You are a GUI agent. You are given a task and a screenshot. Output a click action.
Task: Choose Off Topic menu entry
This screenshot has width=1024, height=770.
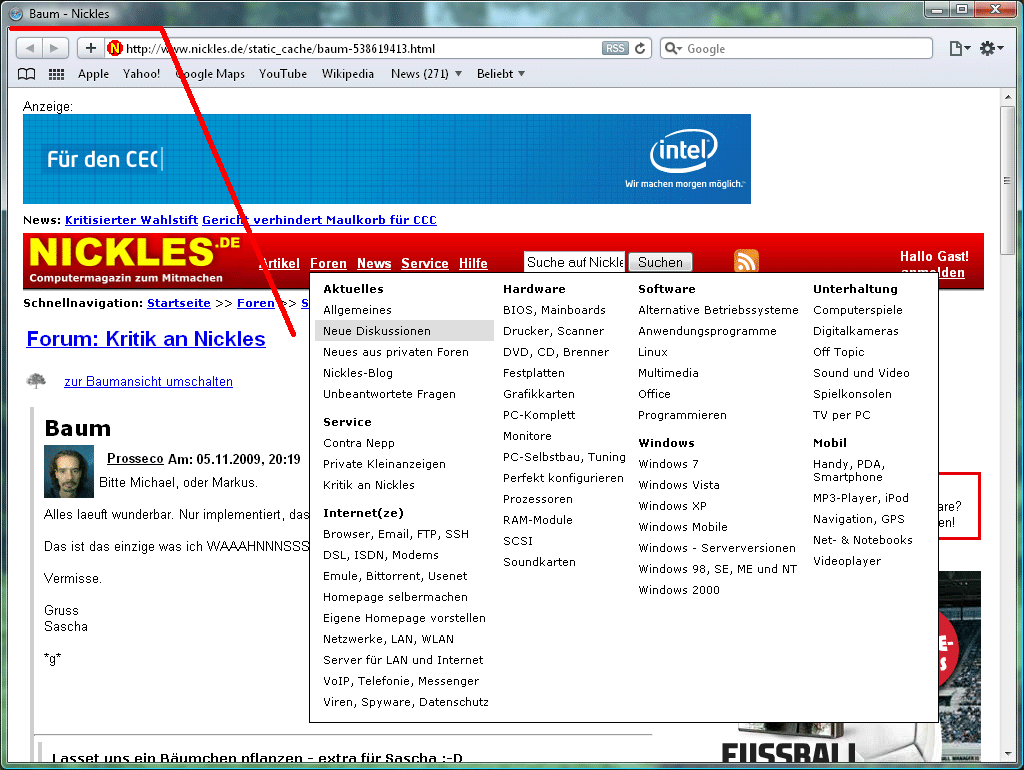(839, 352)
